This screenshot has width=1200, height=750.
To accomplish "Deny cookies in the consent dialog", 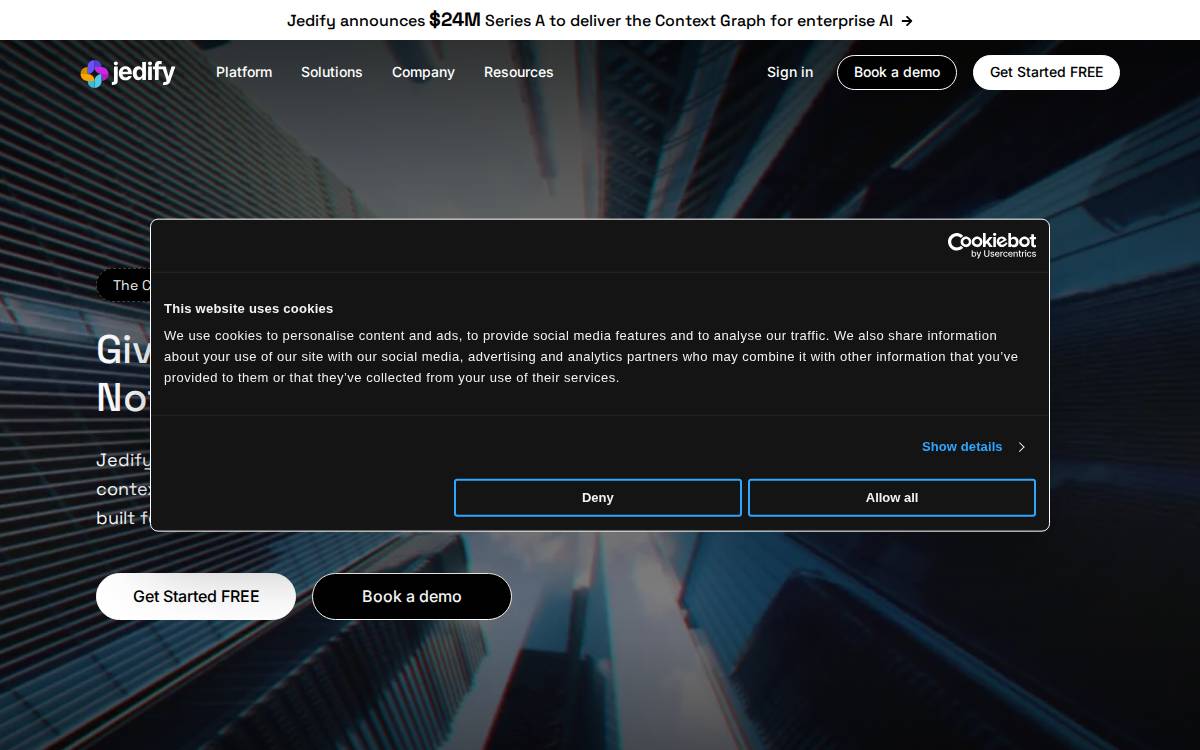I will (598, 498).
